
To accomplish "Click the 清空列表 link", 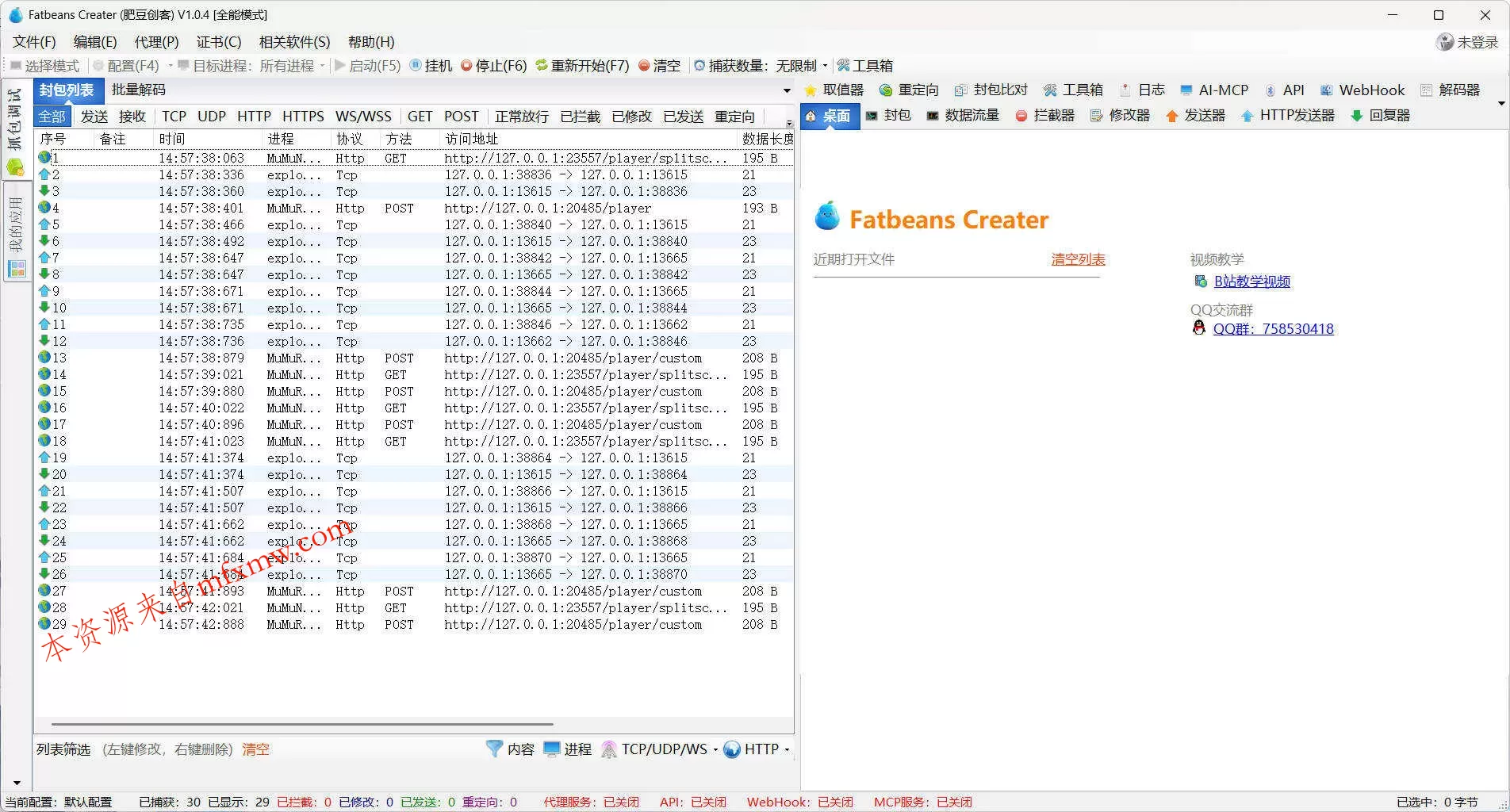I will [x=1078, y=259].
